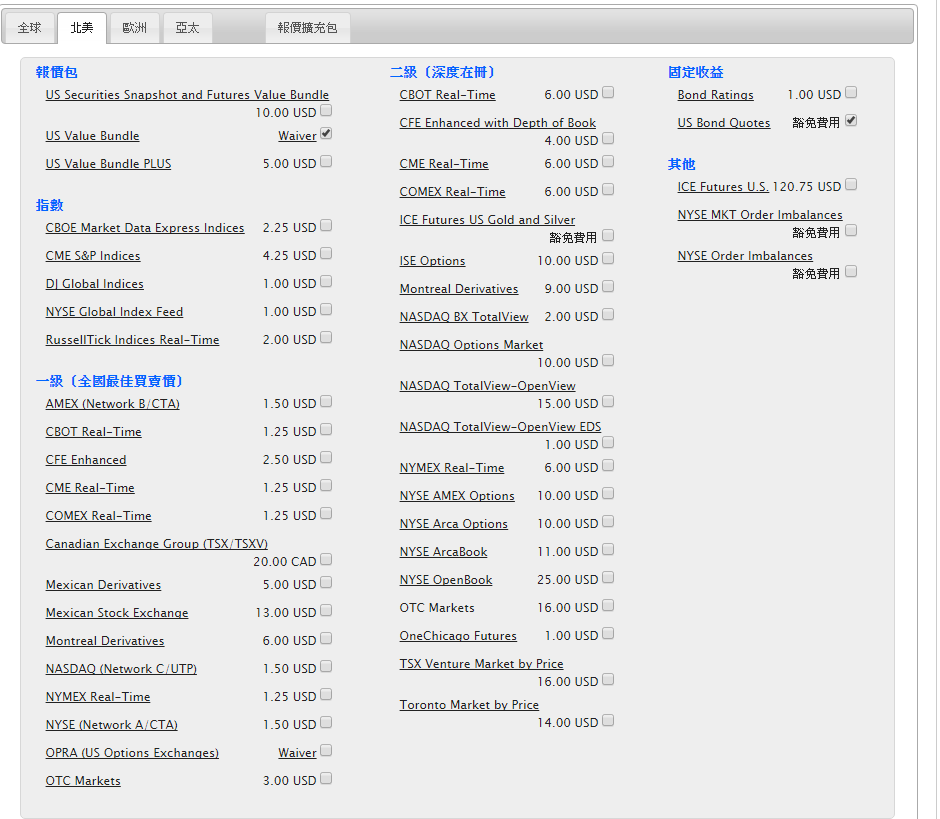The height and width of the screenshot is (819, 940).
Task: Open the CME S&P Indices link
Action: click(x=93, y=256)
